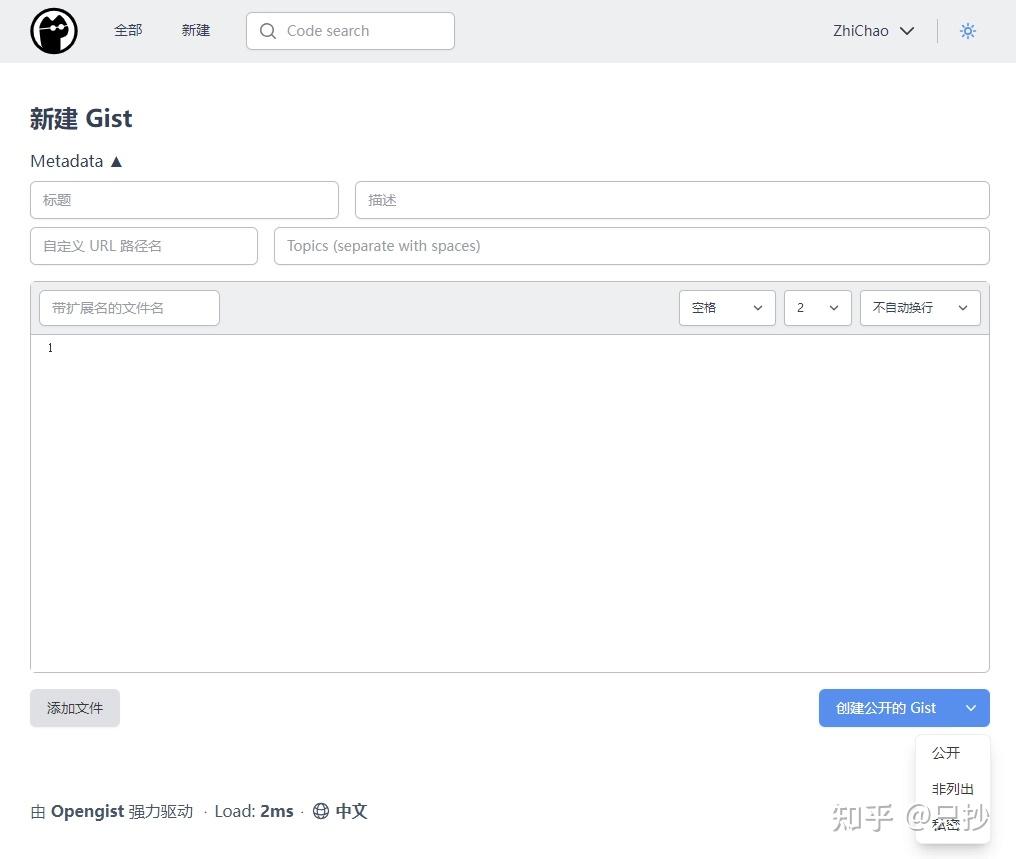Choose 私密 from the visibility menu
This screenshot has width=1016, height=859.
pyautogui.click(x=945, y=823)
